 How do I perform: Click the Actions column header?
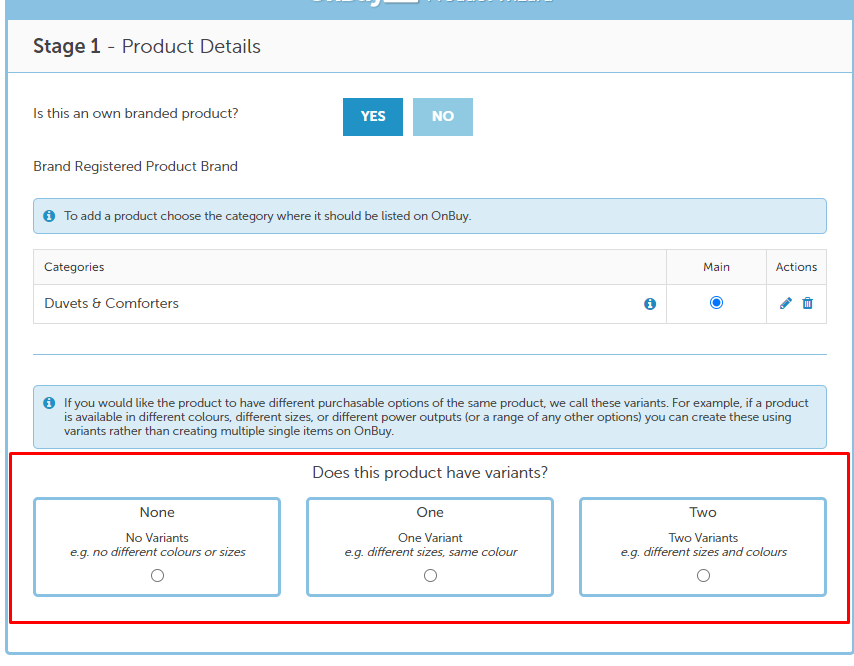tap(796, 267)
